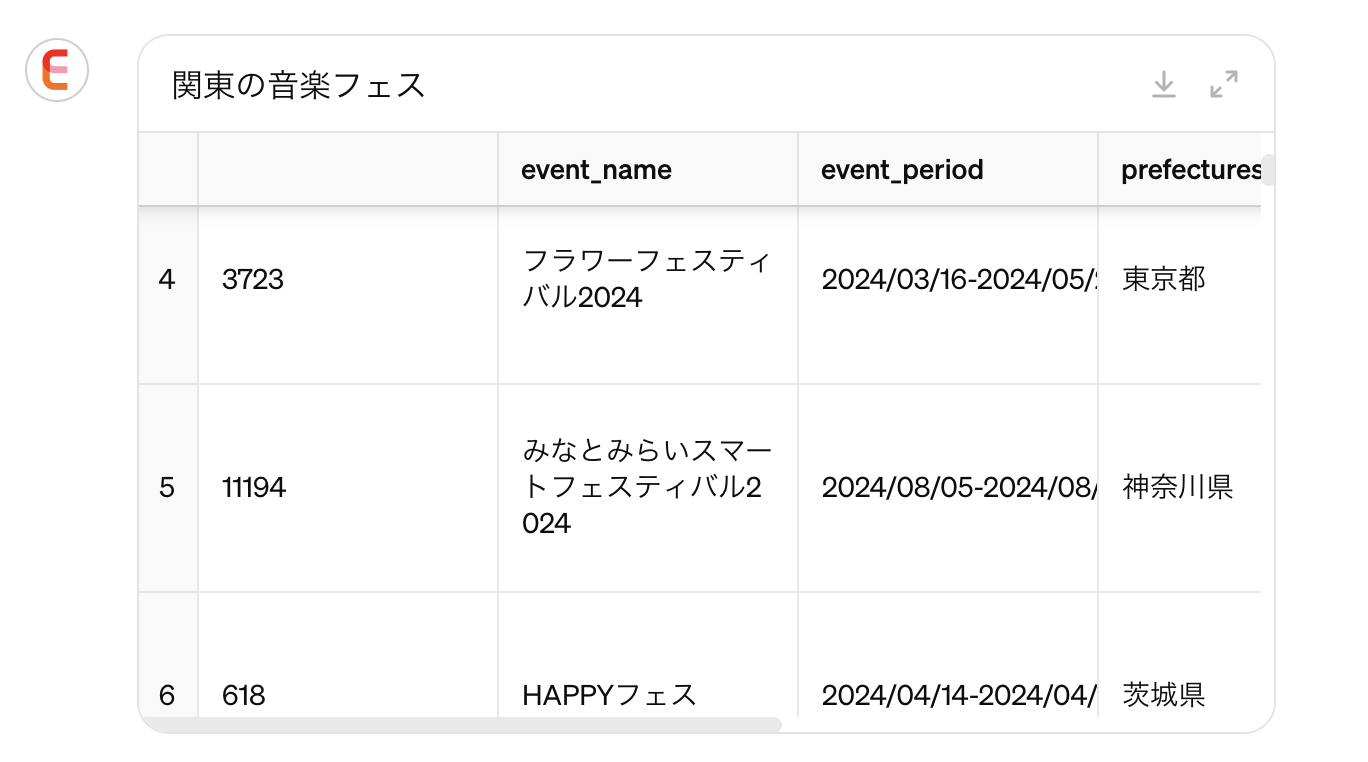This screenshot has height=762, width=1368.
Task: Select row number 4
Action: [x=167, y=280]
